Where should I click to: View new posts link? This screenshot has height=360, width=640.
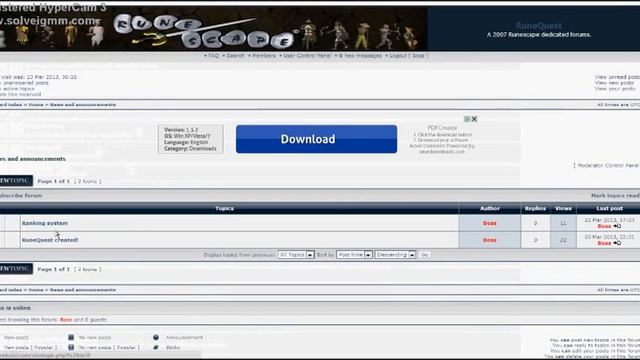[615, 83]
